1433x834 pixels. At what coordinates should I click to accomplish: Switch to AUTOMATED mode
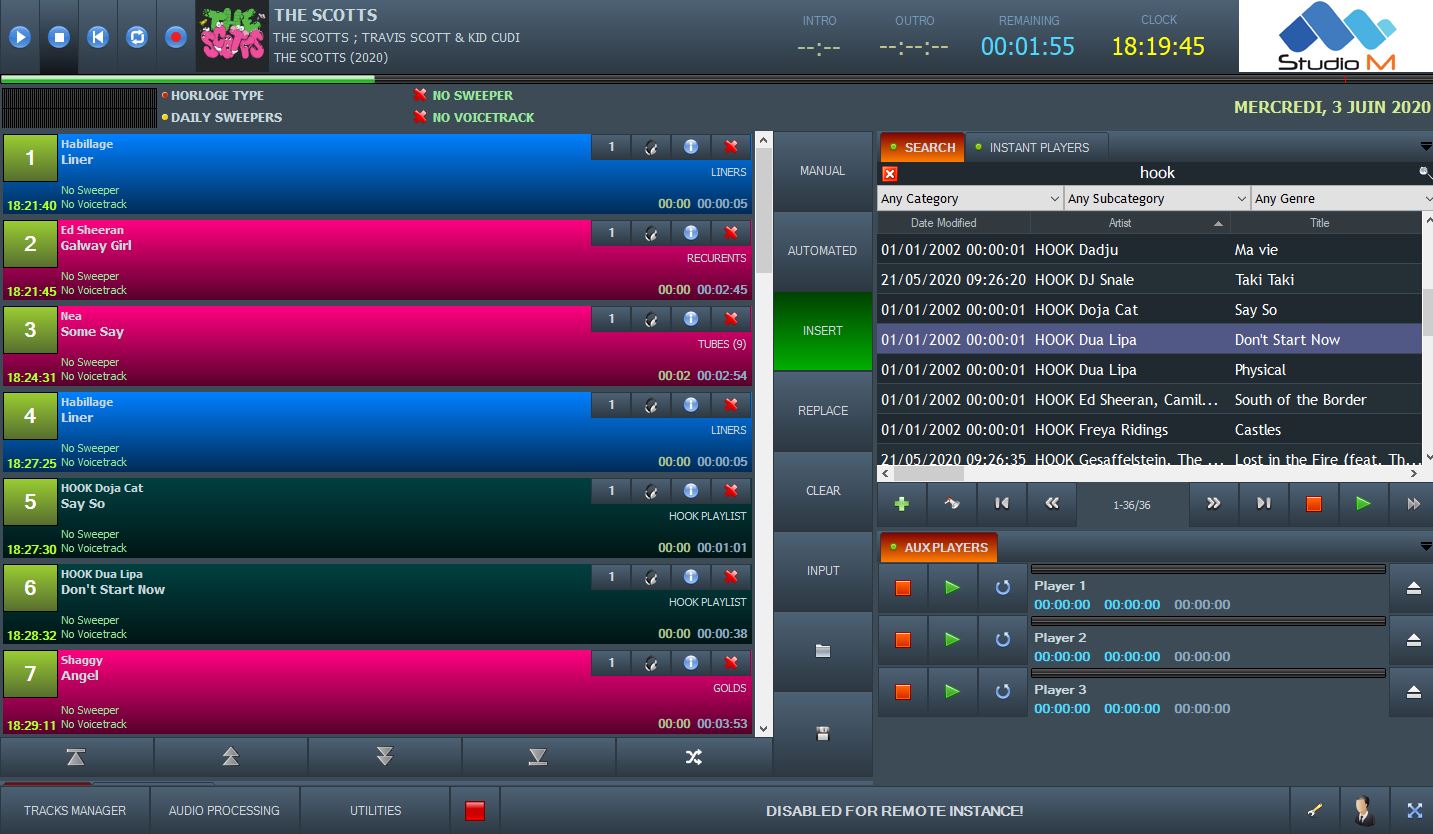[x=823, y=251]
